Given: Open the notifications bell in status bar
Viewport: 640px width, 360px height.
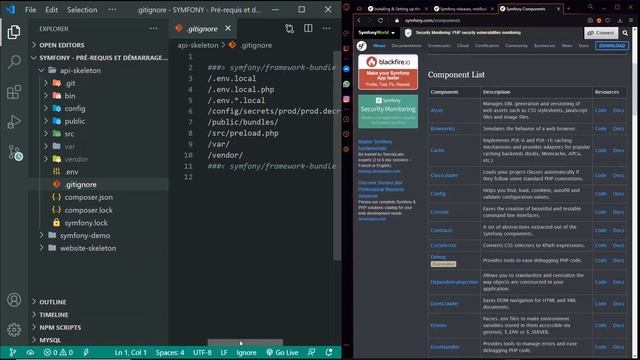Looking at the screenshot, I should (329, 353).
